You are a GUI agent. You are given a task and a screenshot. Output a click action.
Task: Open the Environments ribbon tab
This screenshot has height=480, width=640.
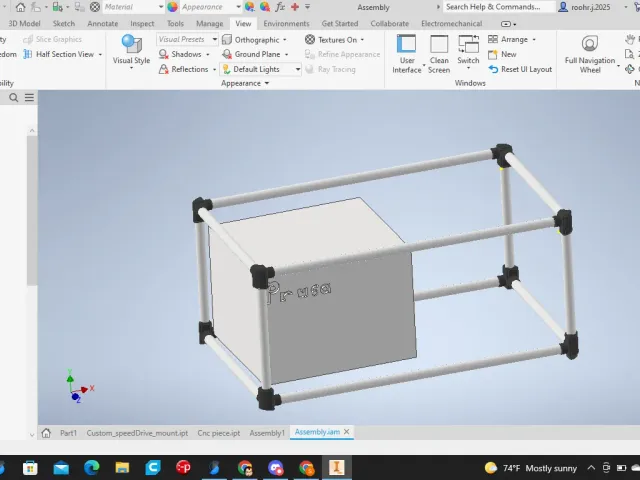286,24
